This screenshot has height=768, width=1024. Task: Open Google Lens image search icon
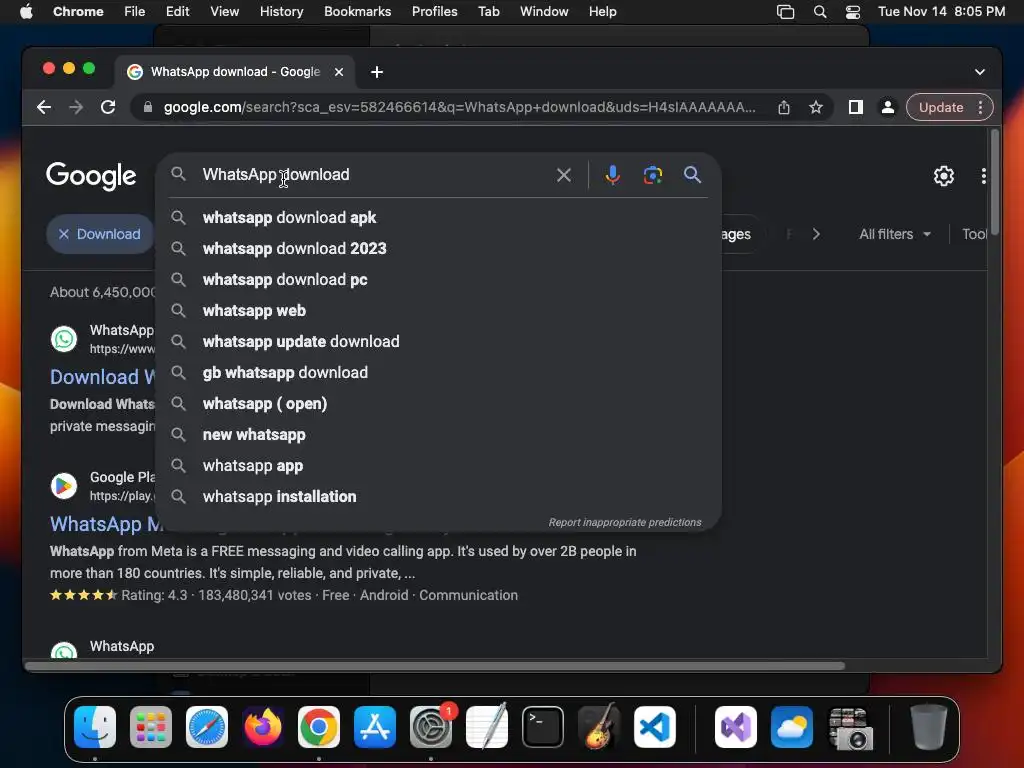(652, 175)
